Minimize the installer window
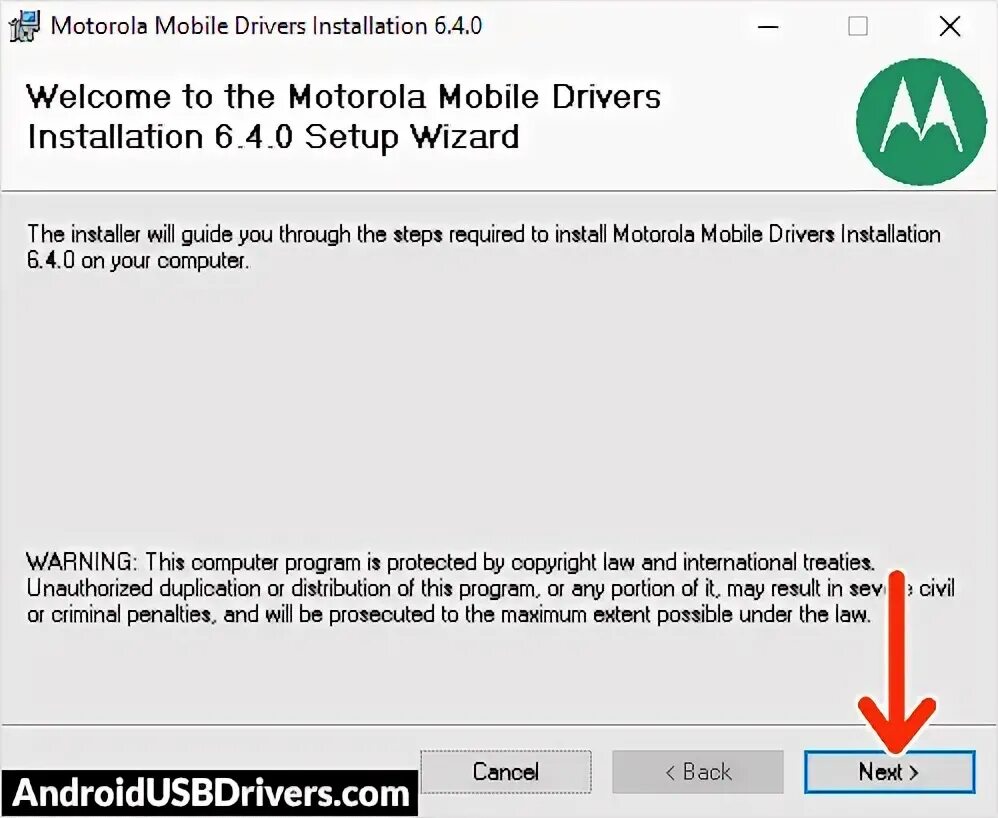The width and height of the screenshot is (998, 818). [768, 27]
